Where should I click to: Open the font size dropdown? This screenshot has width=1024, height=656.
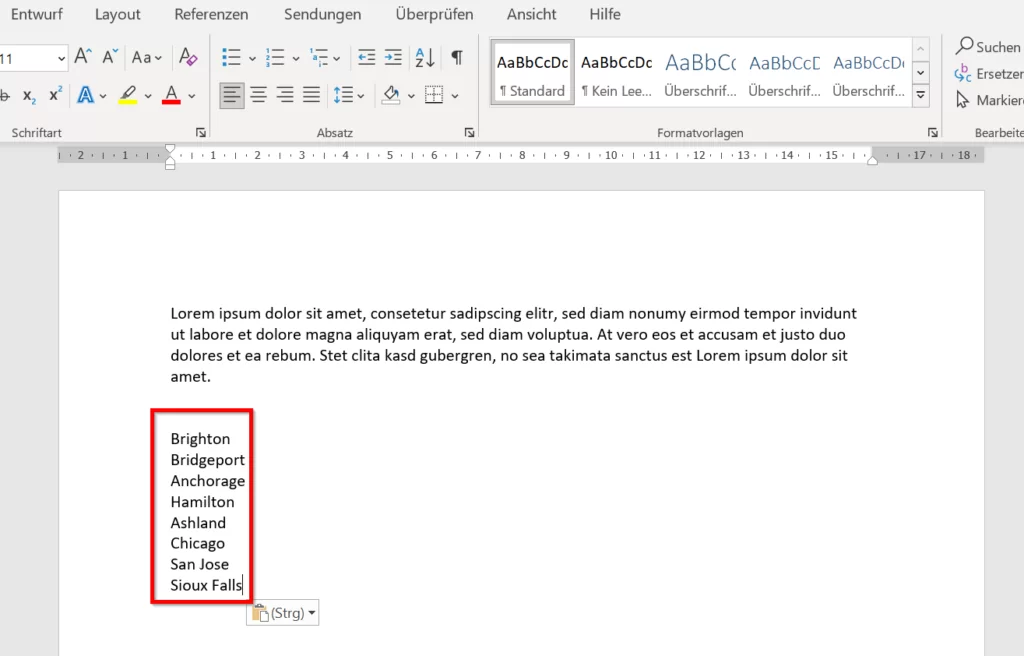point(61,59)
